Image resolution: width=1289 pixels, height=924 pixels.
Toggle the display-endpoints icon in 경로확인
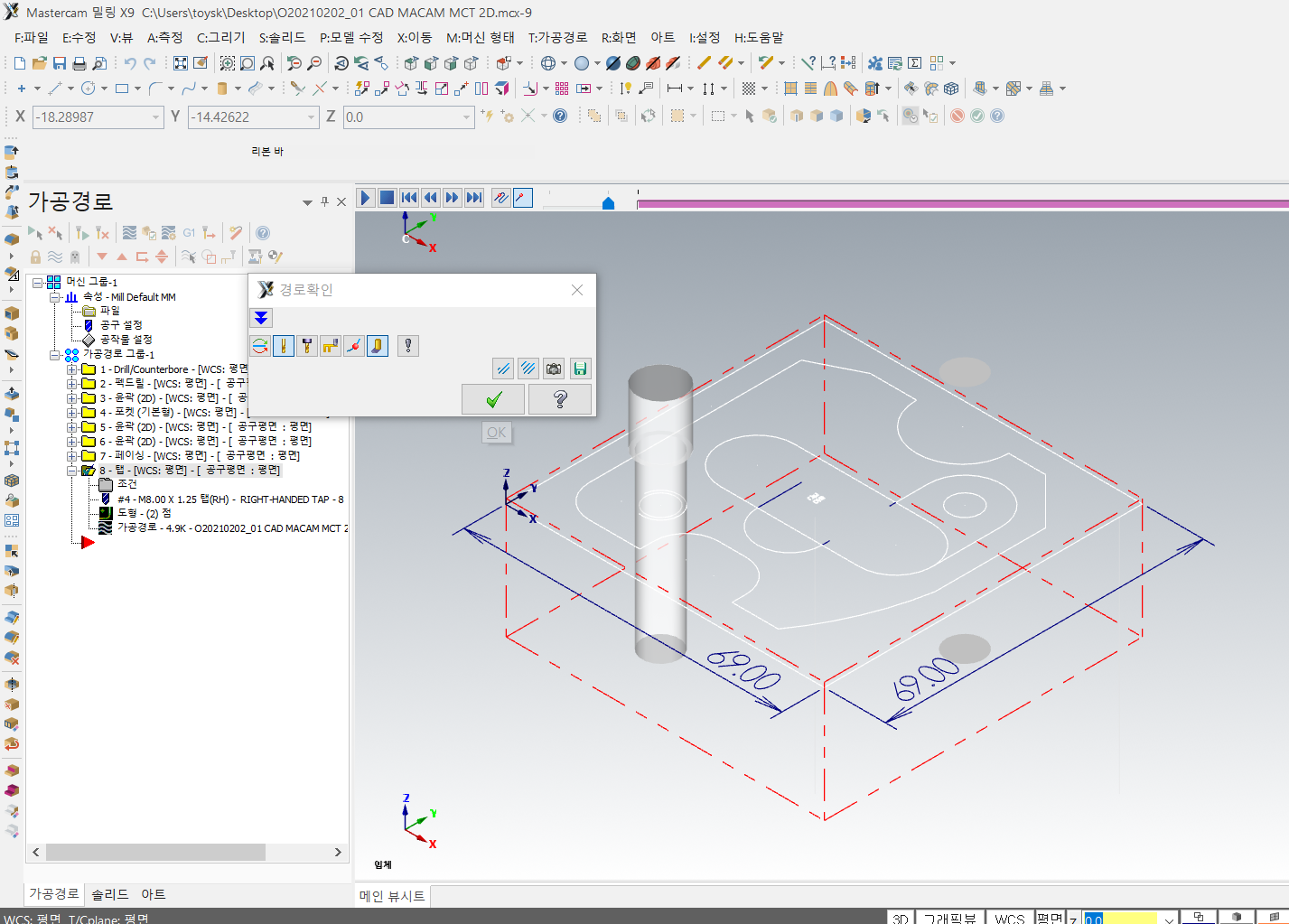(354, 346)
